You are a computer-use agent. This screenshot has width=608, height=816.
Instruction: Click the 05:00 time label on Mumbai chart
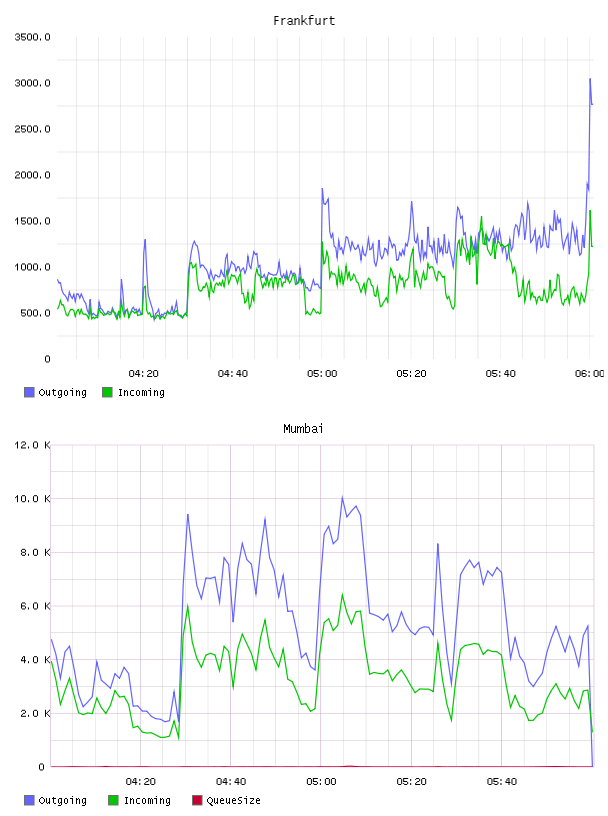click(321, 782)
